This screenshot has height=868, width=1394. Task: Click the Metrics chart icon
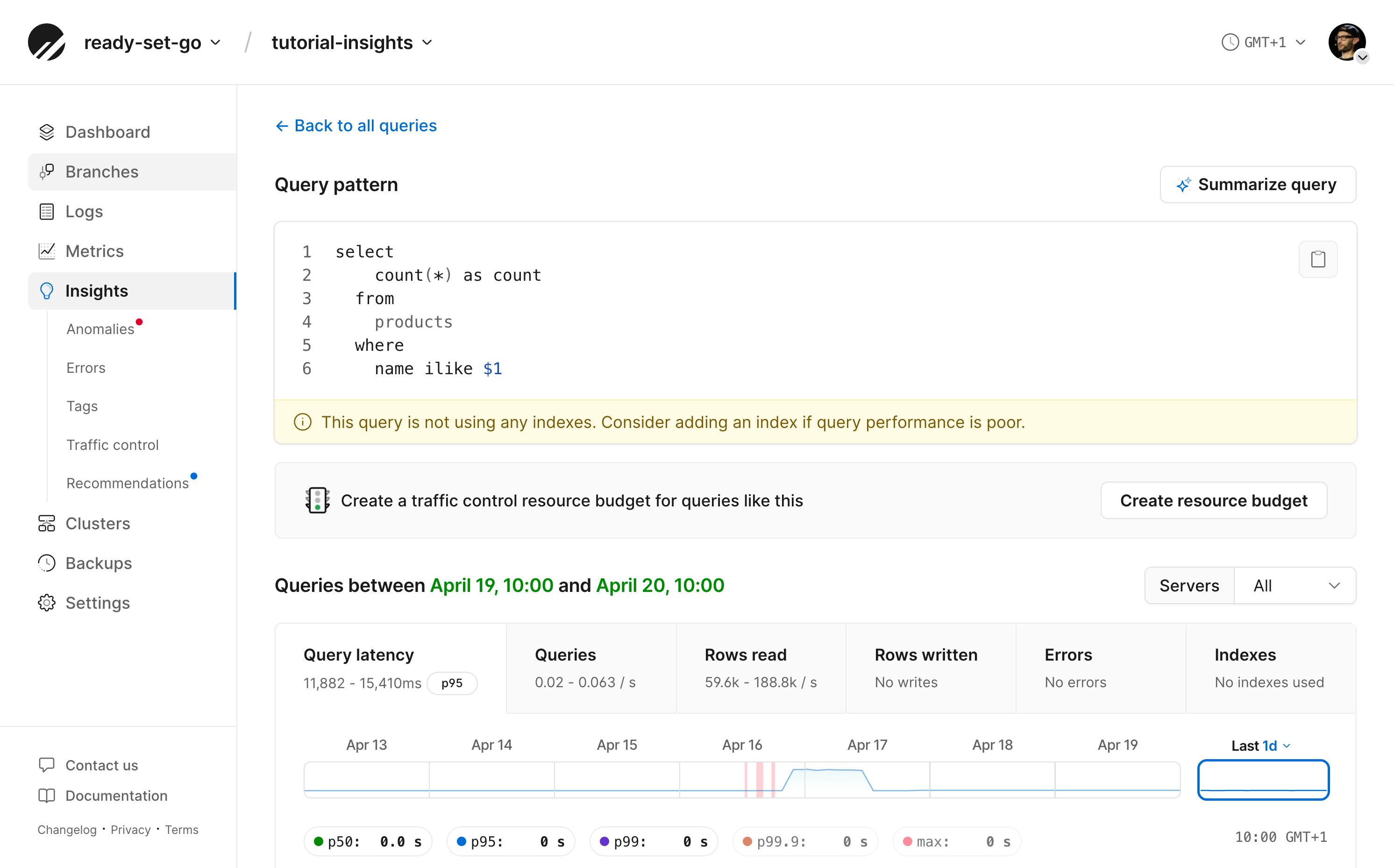pos(47,251)
